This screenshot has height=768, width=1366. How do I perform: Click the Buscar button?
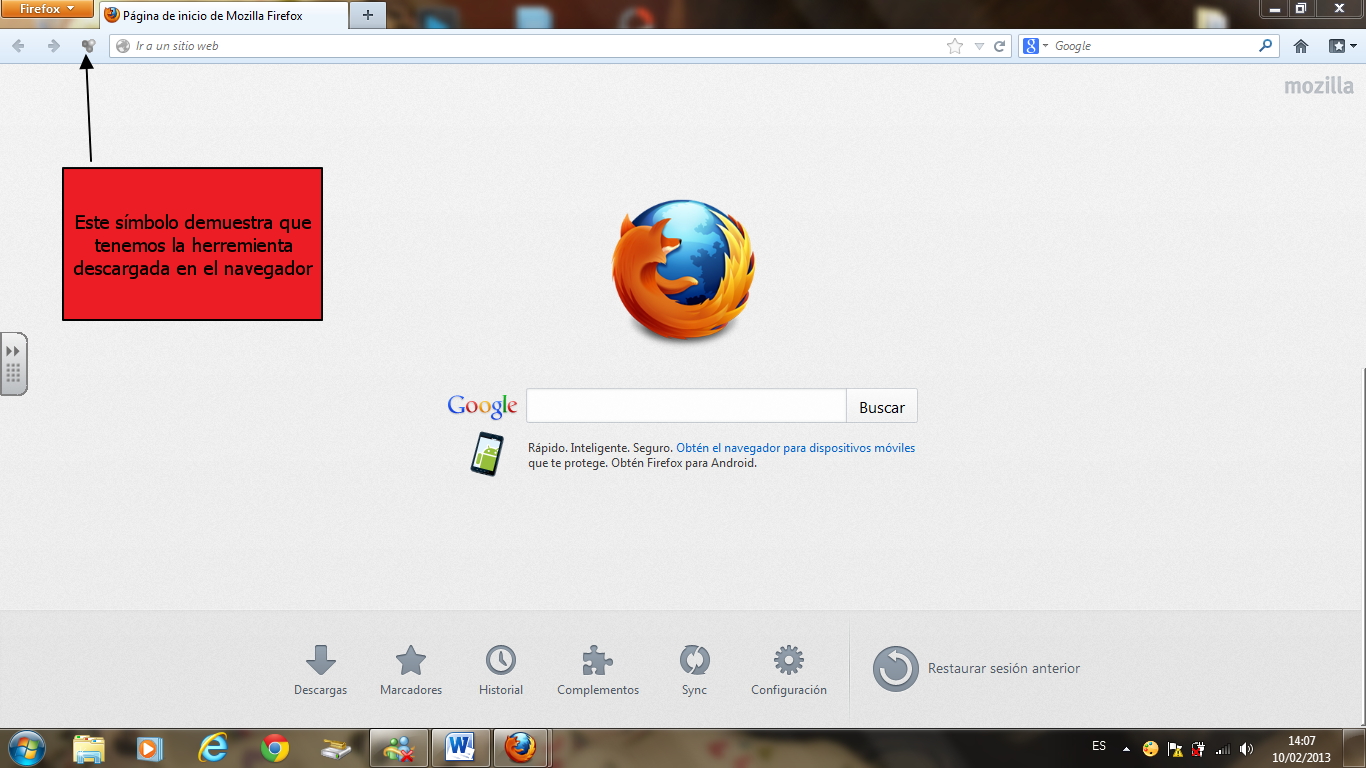pos(882,407)
